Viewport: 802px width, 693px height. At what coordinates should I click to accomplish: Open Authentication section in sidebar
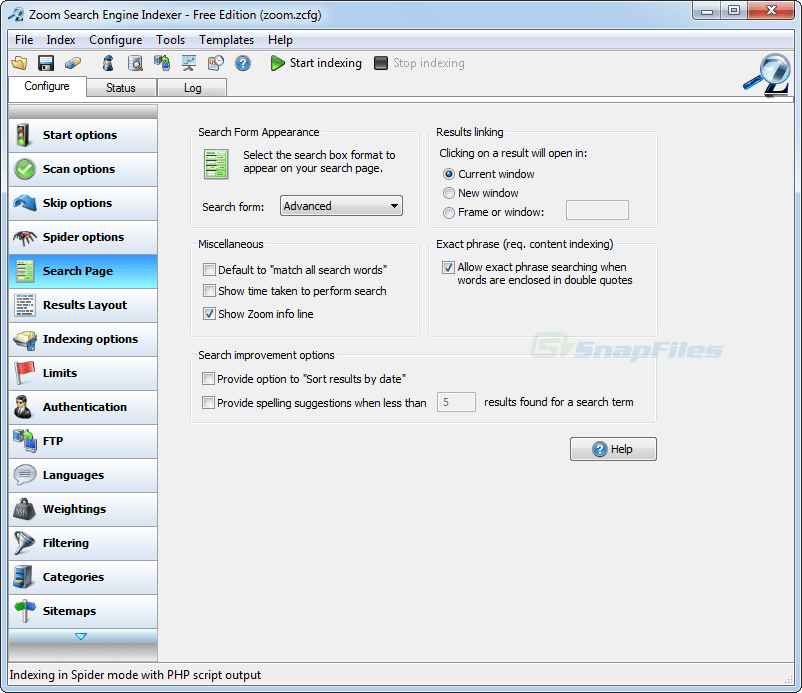click(x=83, y=408)
